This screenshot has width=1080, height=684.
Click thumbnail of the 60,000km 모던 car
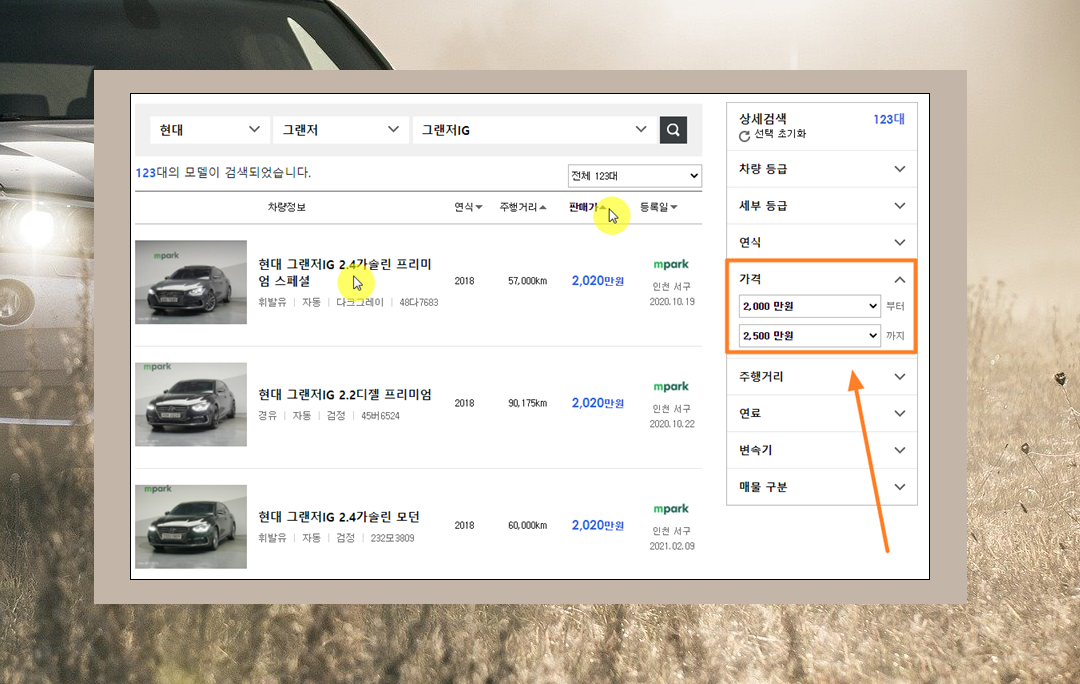191,526
